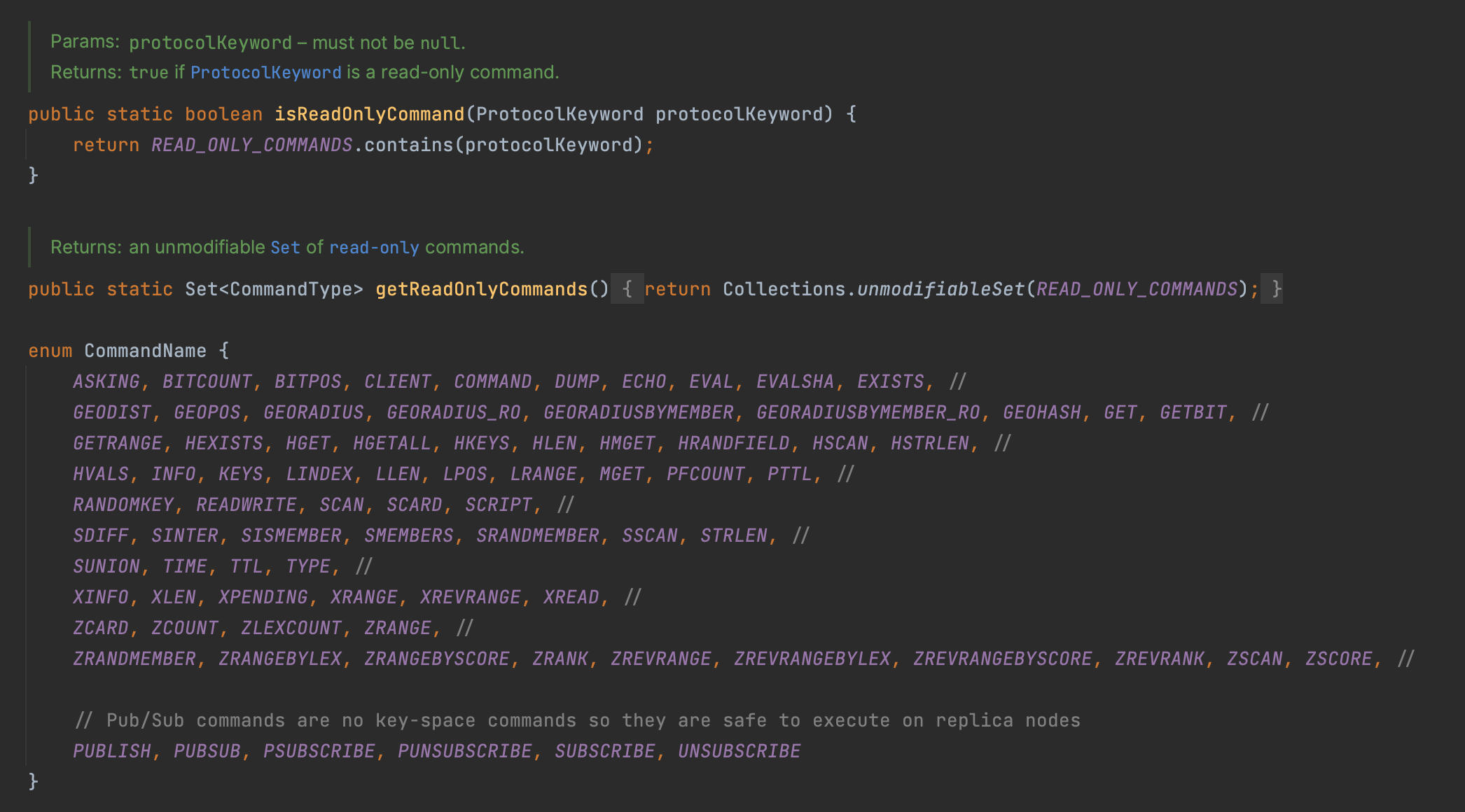Click the Pub/Sub commands comment line
Viewport: 1465px width, 812px height.
[x=577, y=720]
